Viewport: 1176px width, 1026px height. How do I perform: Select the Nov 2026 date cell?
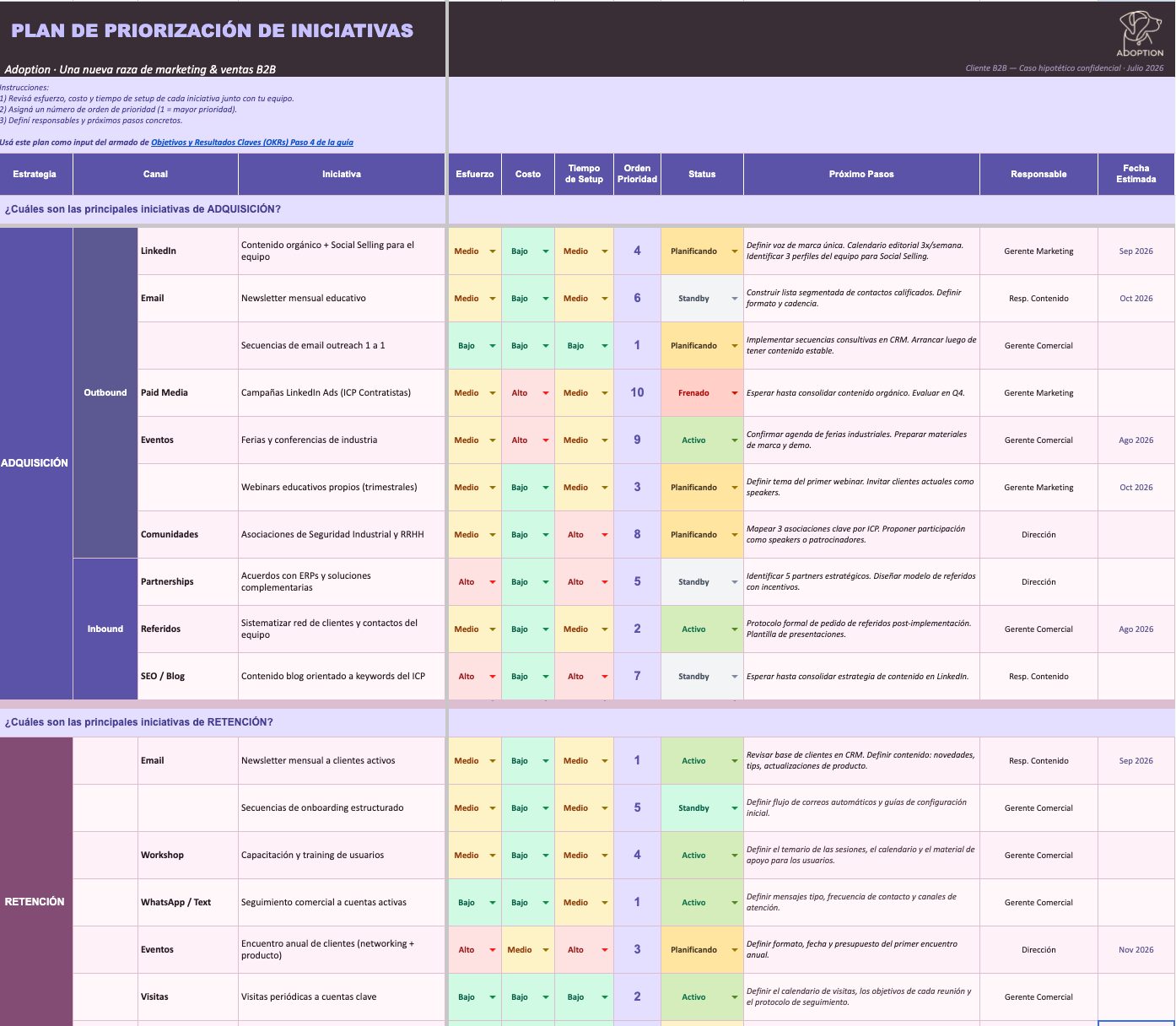click(1136, 950)
